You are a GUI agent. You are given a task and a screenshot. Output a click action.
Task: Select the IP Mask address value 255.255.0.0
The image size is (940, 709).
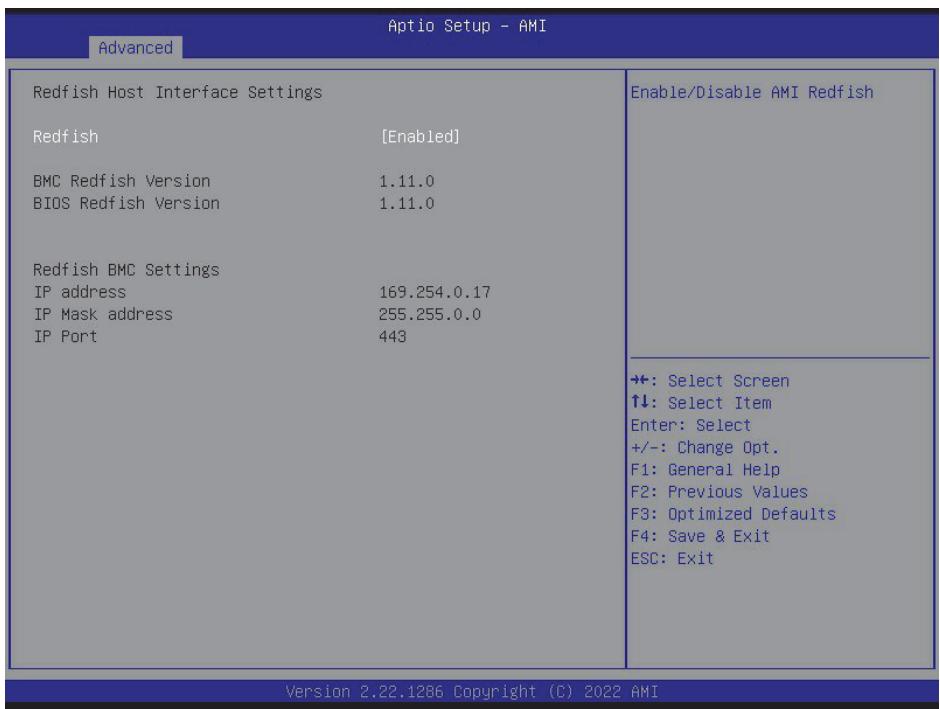(x=430, y=314)
